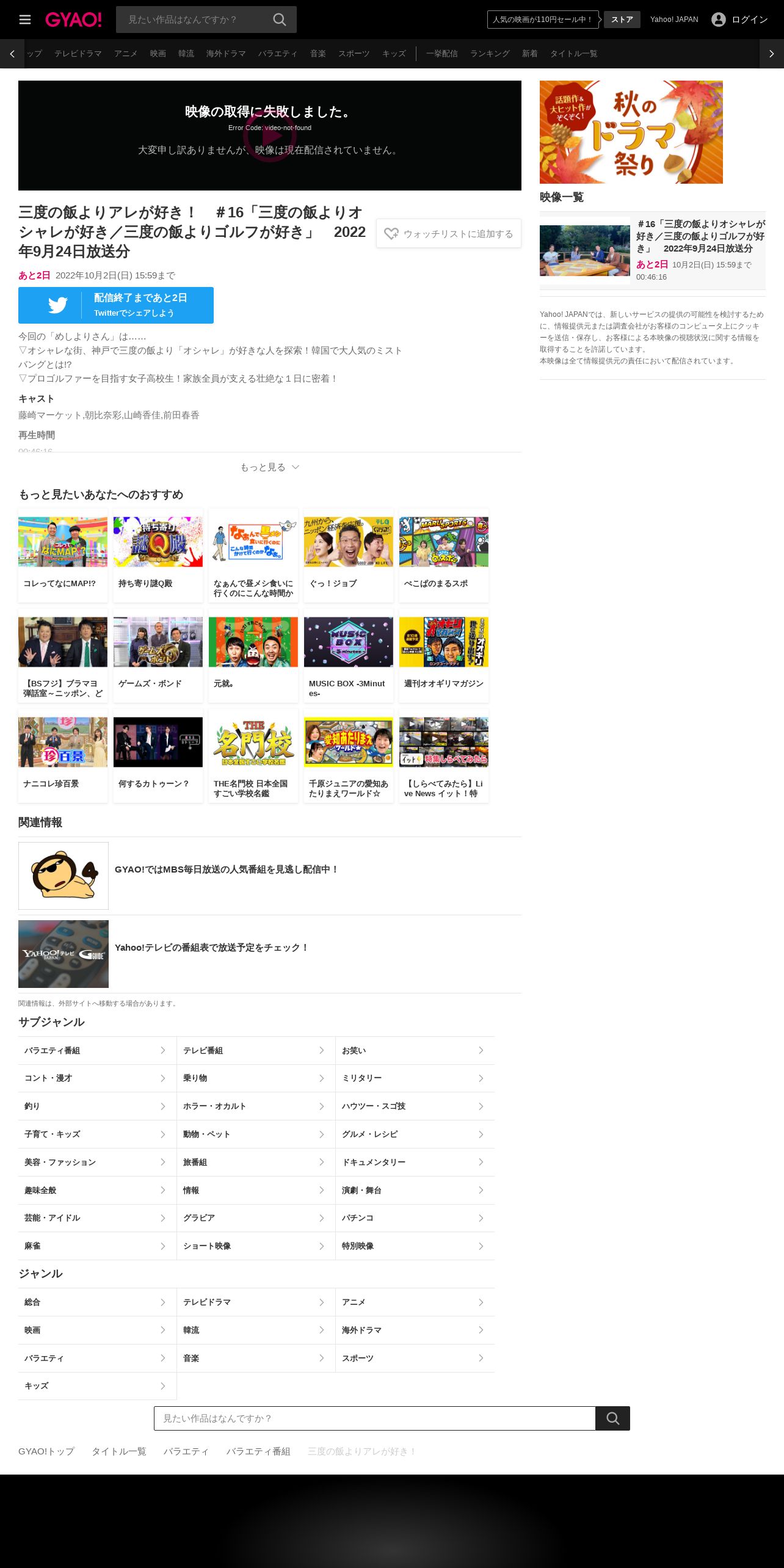Open the 映画 tab
The image size is (784, 1568).
[x=158, y=54]
